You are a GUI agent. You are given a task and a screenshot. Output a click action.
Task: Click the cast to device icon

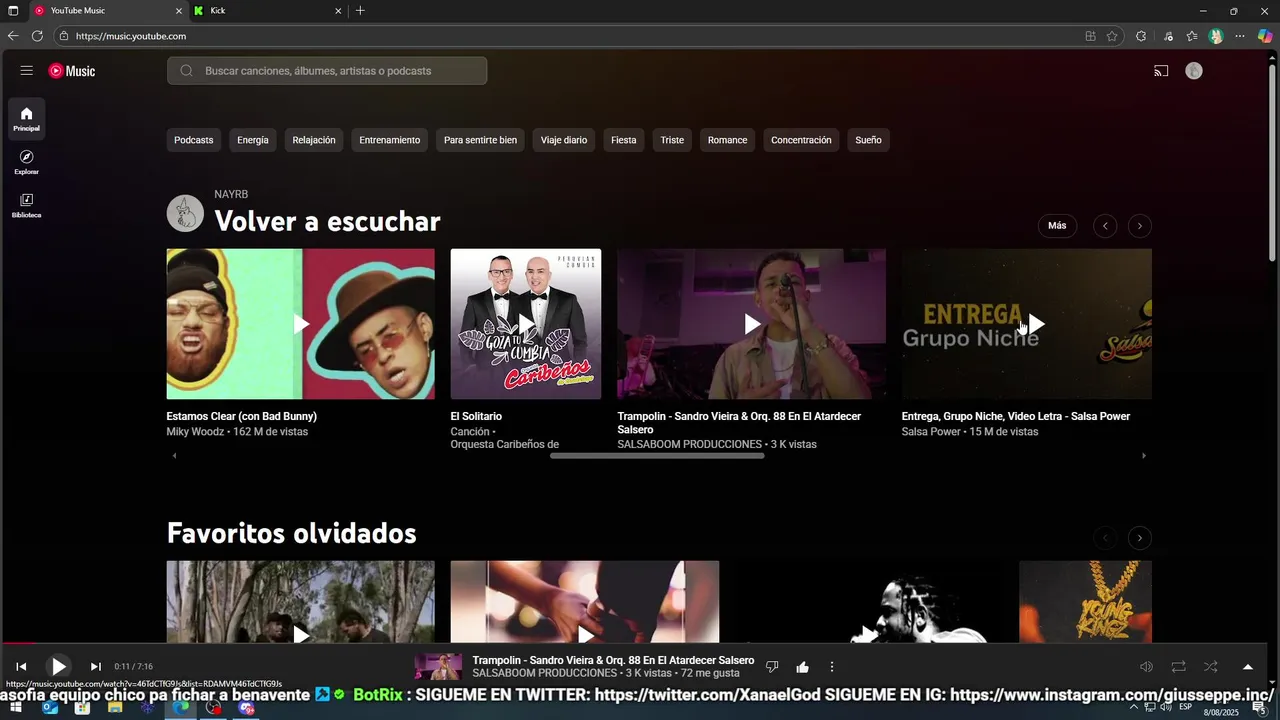click(1161, 71)
